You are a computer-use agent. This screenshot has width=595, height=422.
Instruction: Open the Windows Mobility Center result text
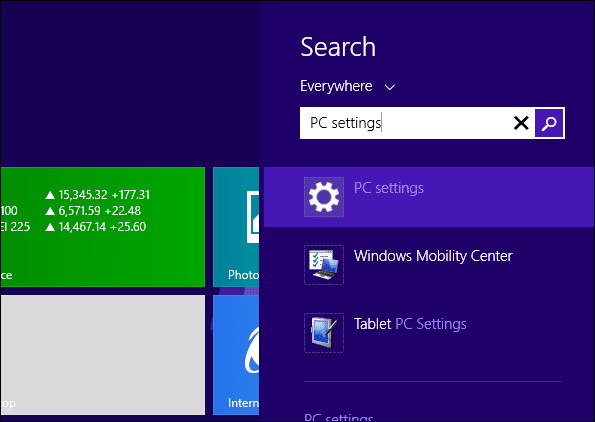point(433,256)
